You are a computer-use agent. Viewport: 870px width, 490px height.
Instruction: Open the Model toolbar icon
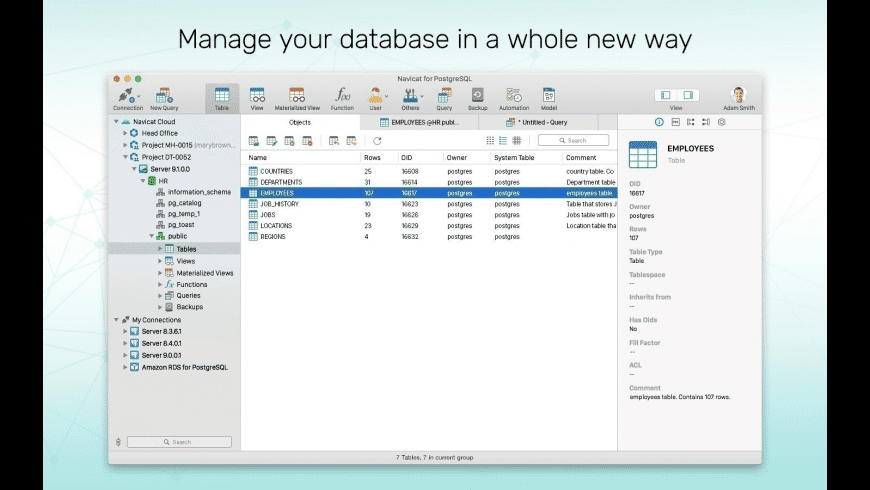[x=549, y=99]
